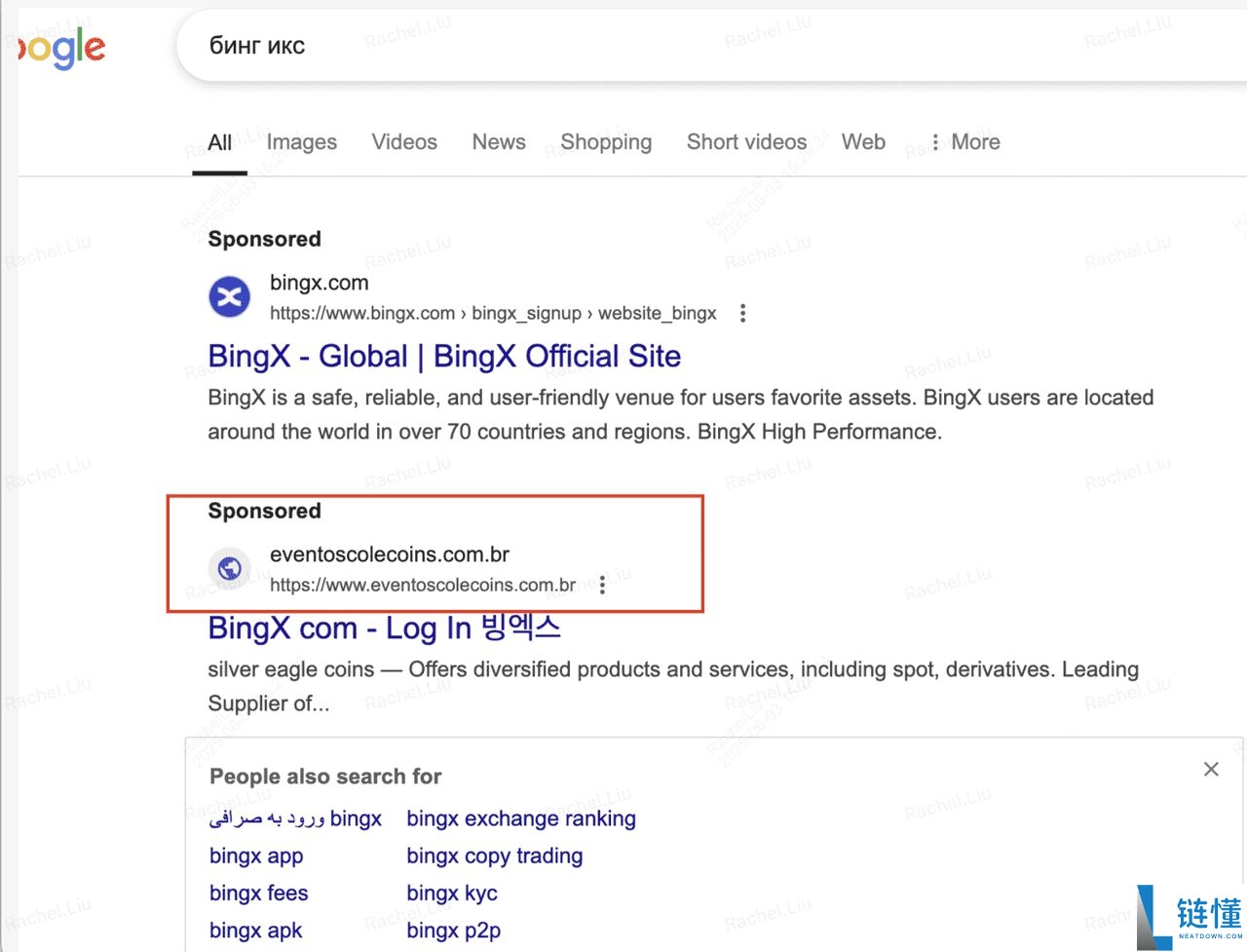Choose the bingx kyc suggestion
1247x952 pixels.
pos(452,894)
